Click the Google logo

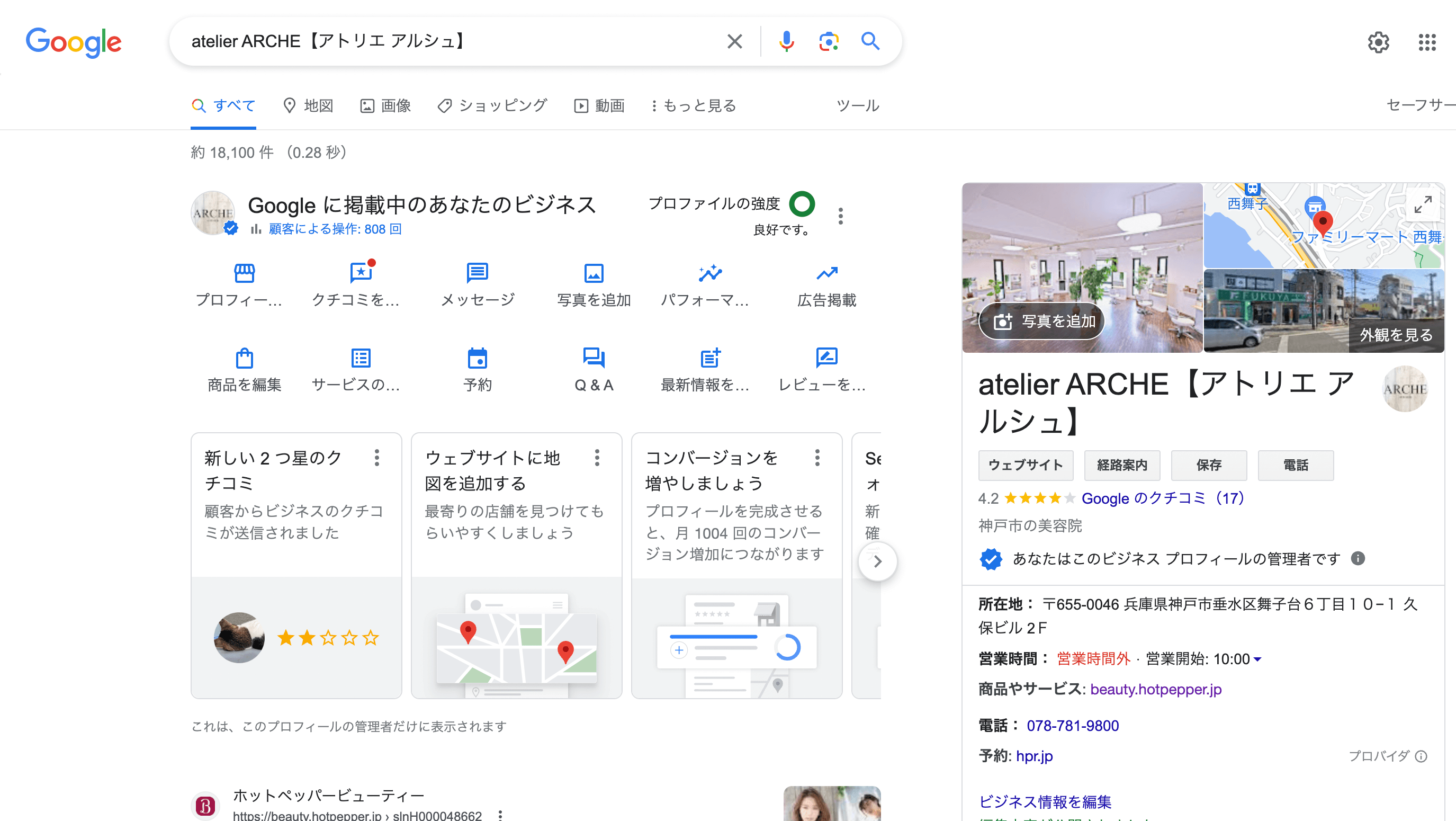(74, 42)
